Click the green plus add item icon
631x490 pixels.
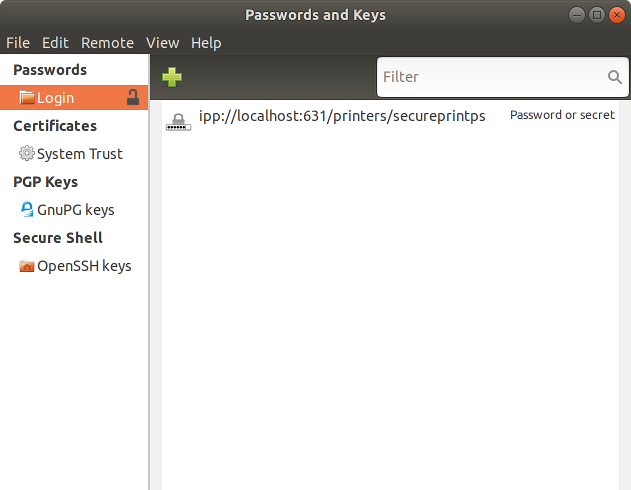[172, 77]
